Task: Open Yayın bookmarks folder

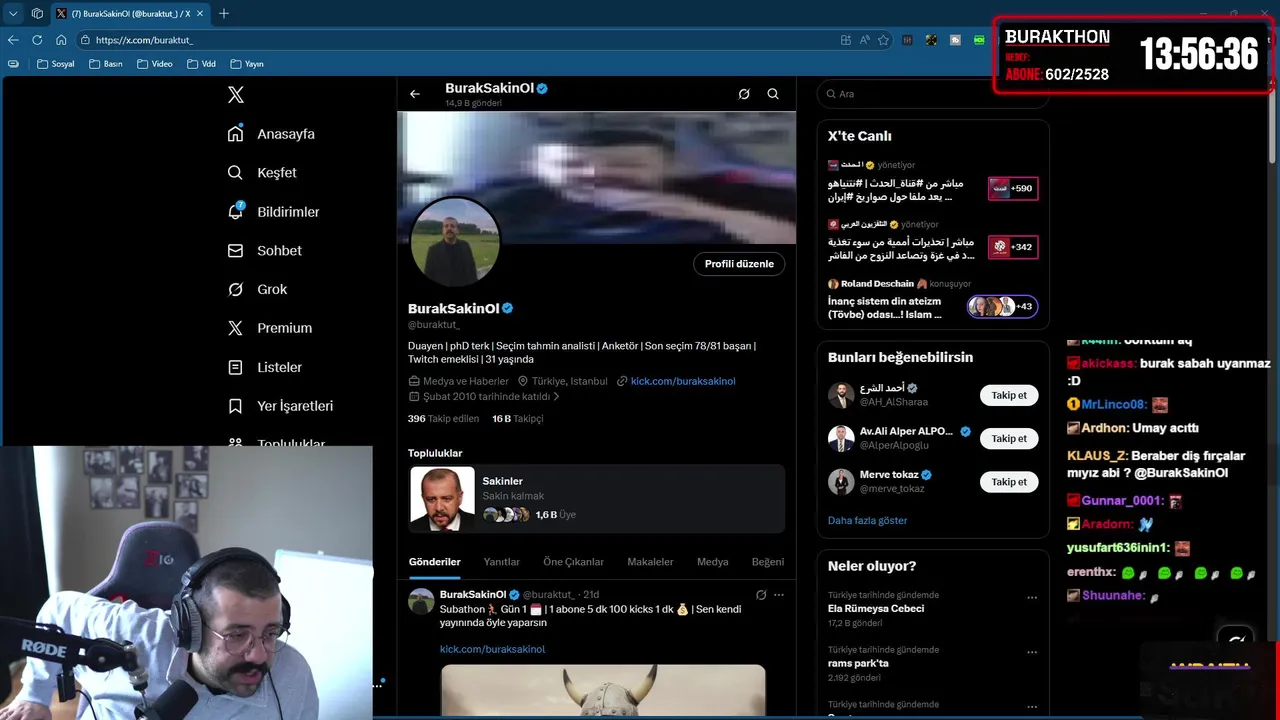Action: (247, 64)
